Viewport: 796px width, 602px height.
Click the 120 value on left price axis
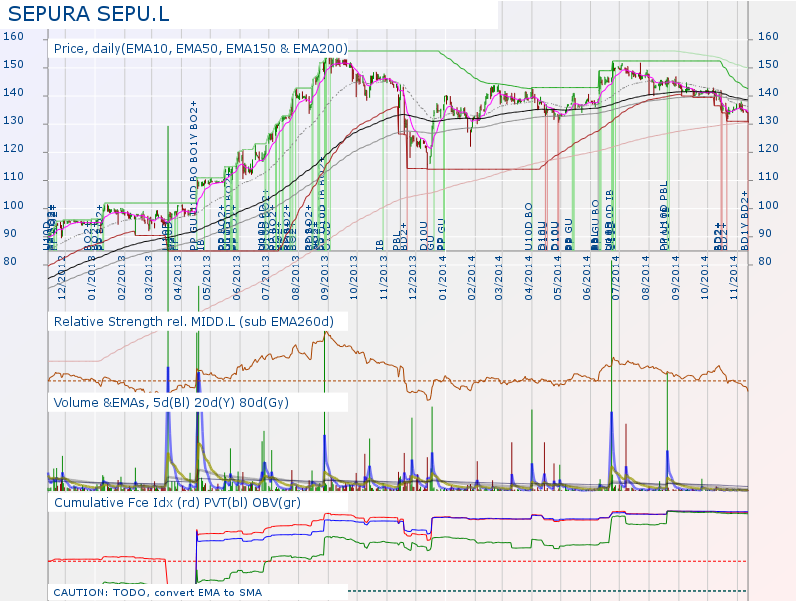[x=14, y=149]
